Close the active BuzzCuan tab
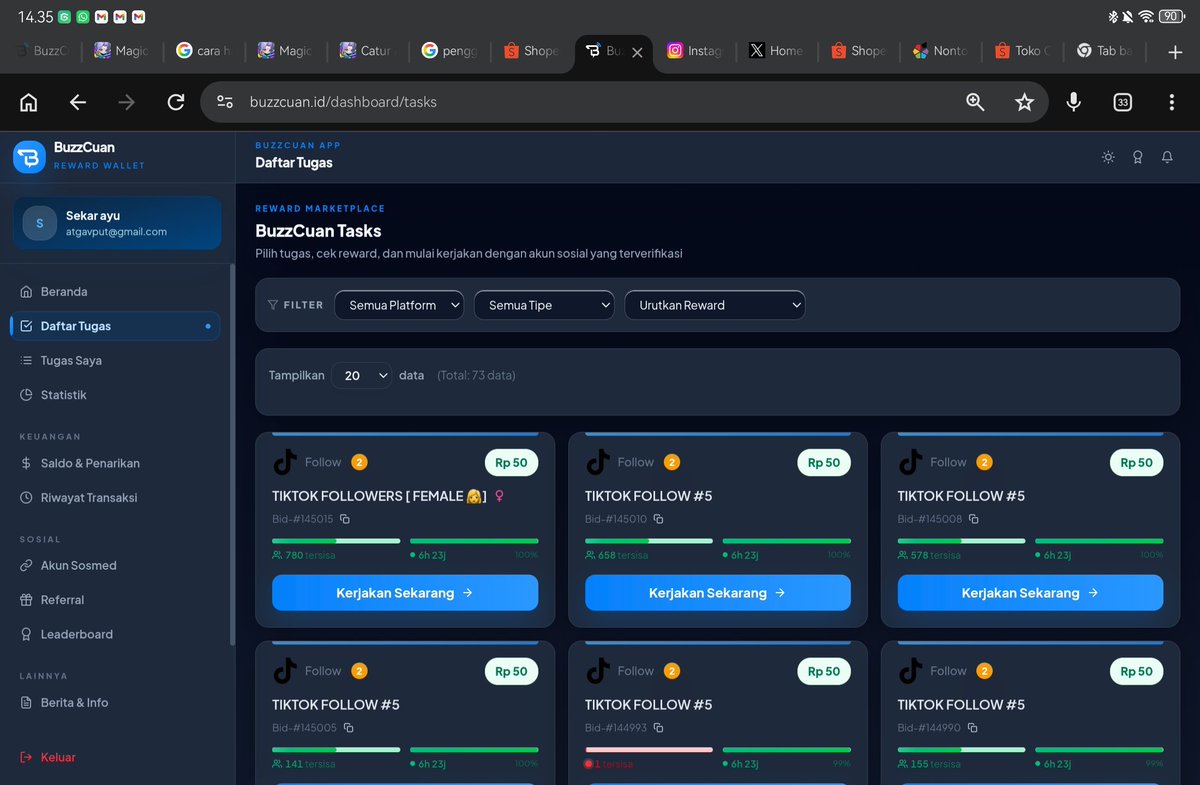This screenshot has height=785, width=1200. tap(637, 52)
